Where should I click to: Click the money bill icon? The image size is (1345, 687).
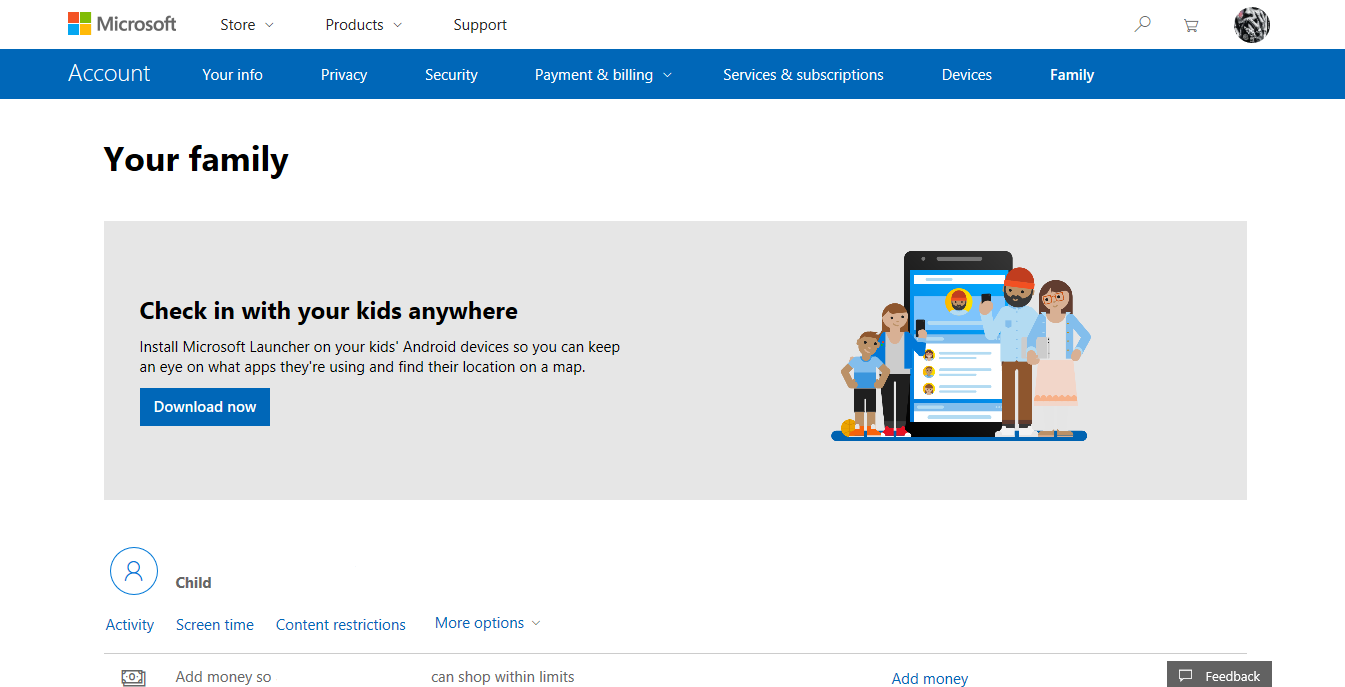coord(133,677)
